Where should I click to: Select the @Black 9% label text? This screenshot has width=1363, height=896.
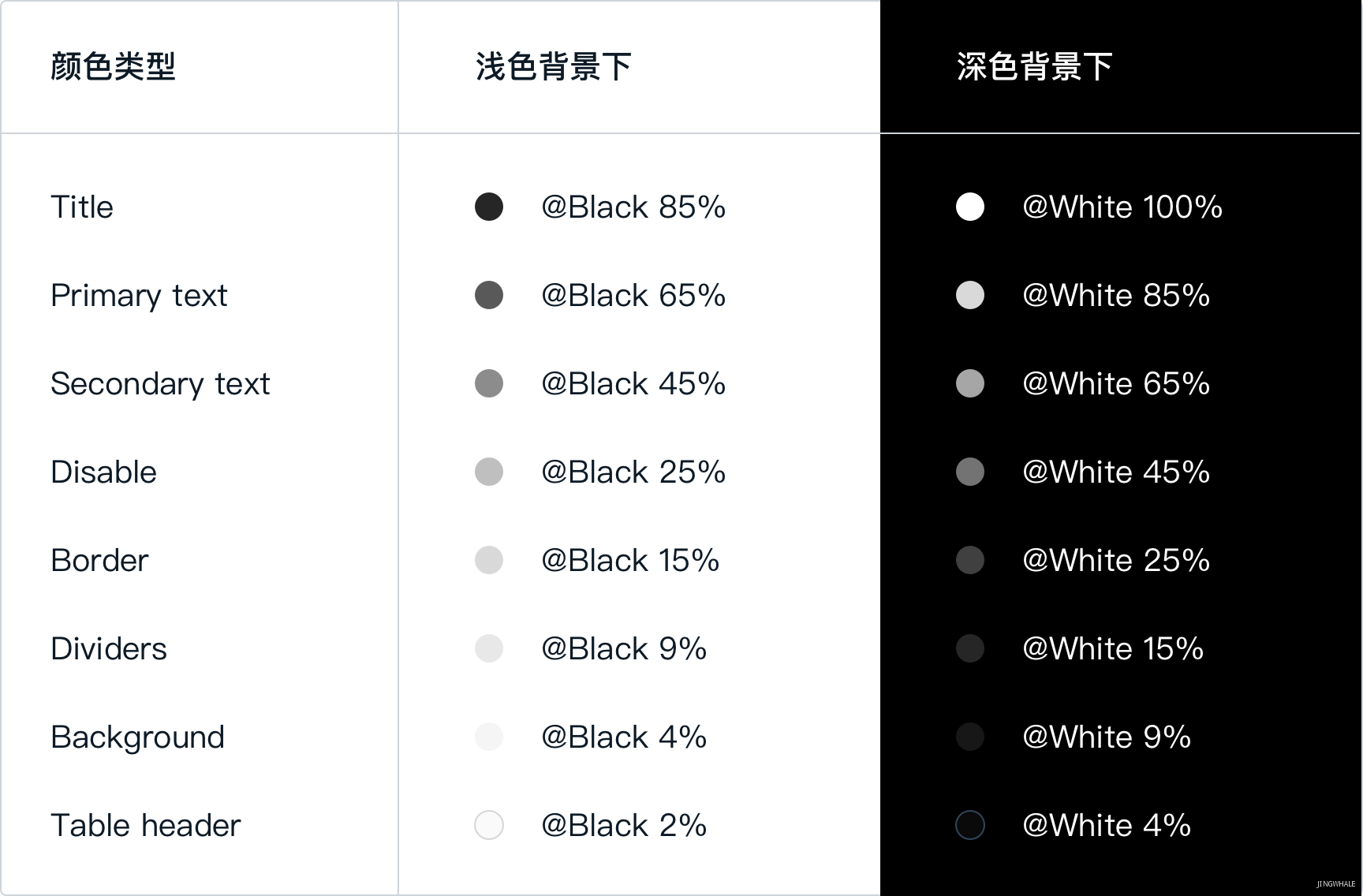(624, 648)
